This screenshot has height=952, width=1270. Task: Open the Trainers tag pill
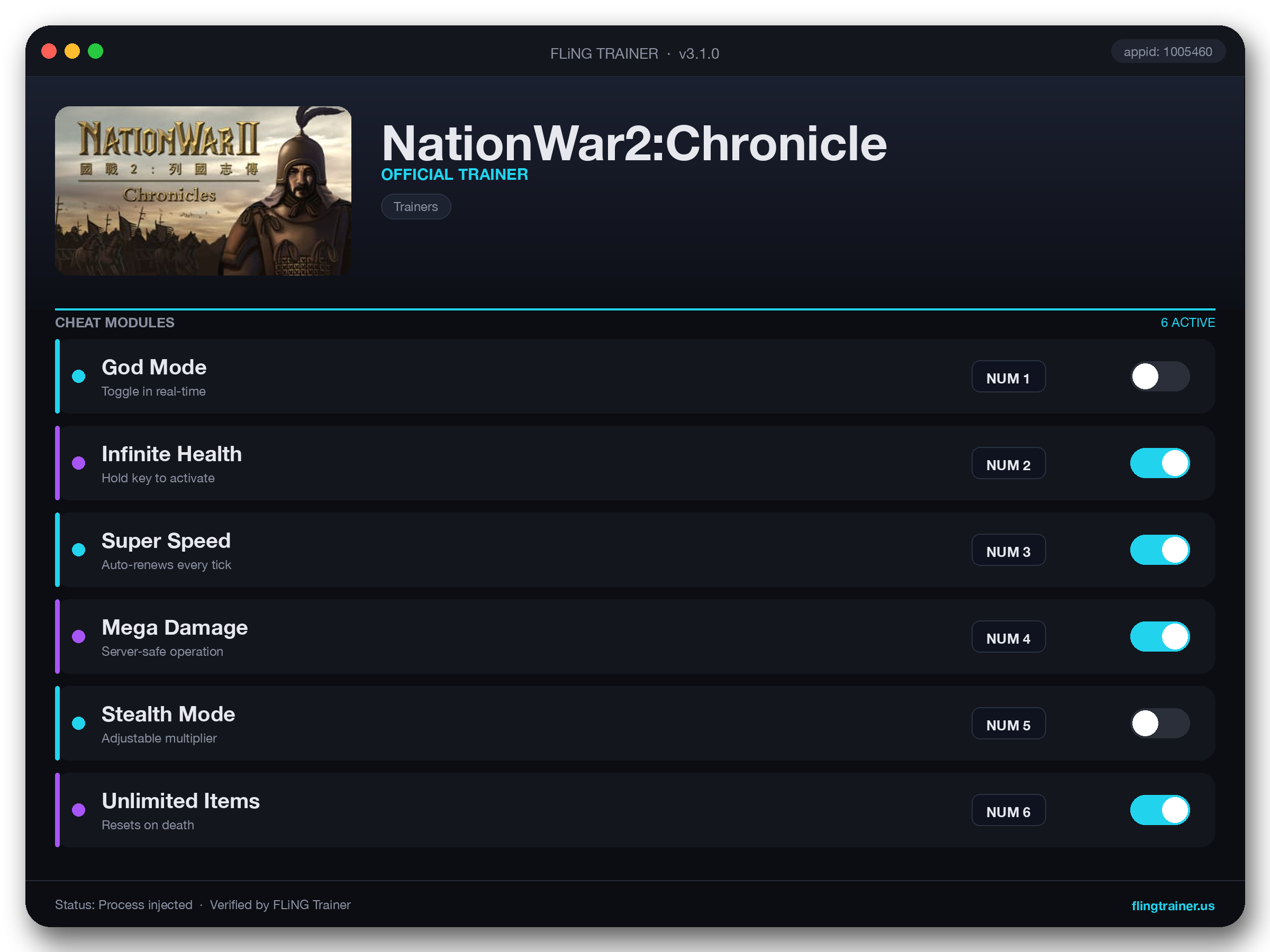416,207
